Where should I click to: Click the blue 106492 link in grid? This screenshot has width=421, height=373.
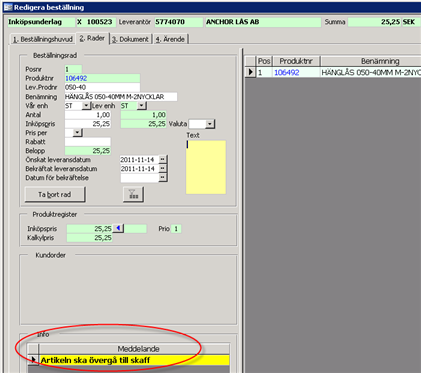(x=287, y=72)
